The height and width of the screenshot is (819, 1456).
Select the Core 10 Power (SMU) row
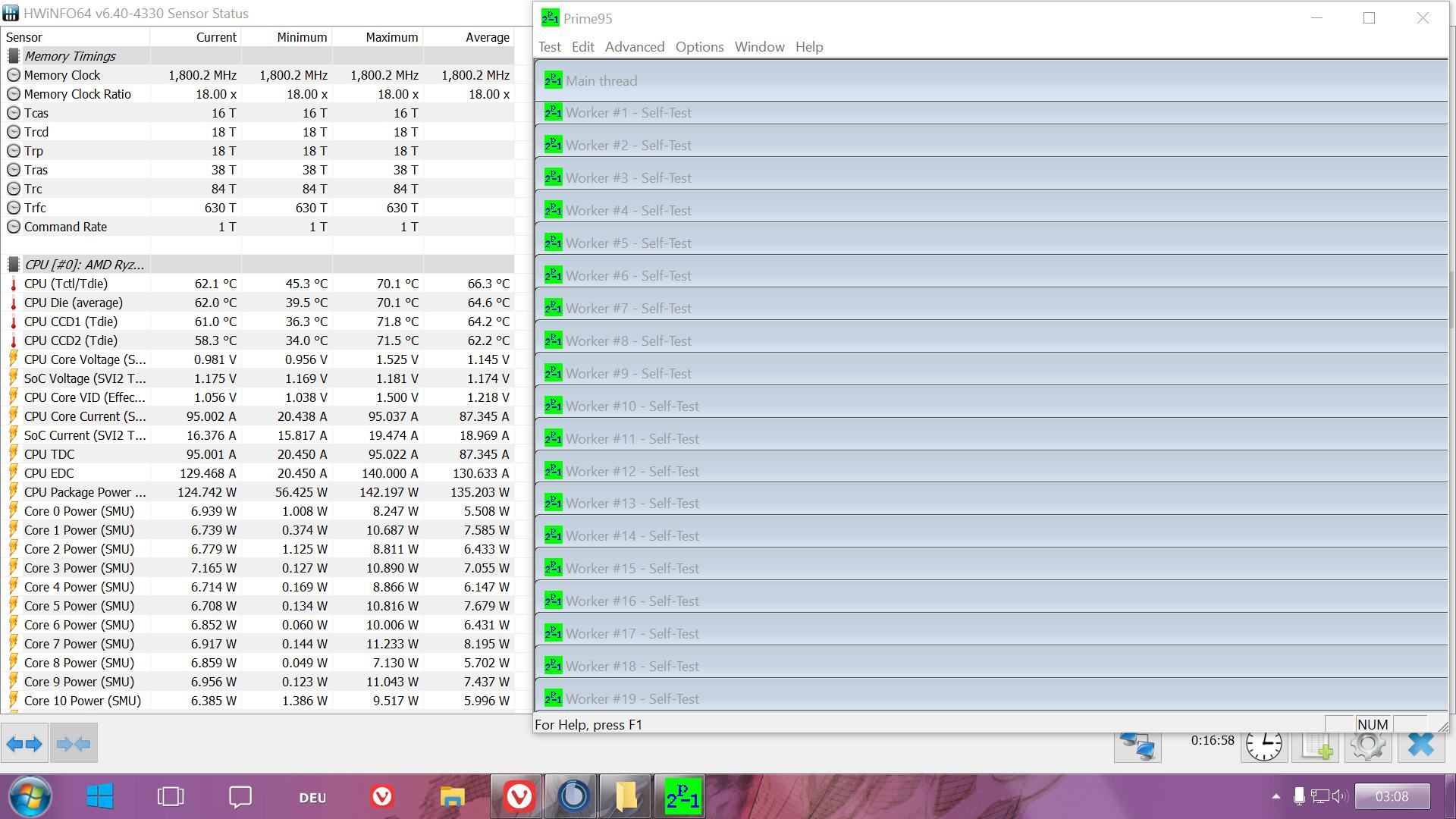click(x=258, y=701)
